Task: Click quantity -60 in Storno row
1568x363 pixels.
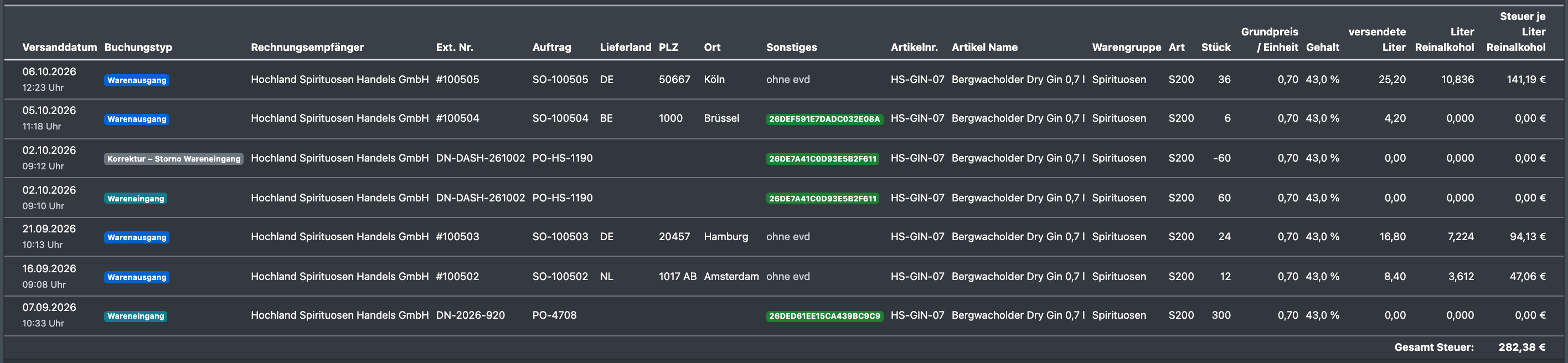Action: tap(1221, 158)
